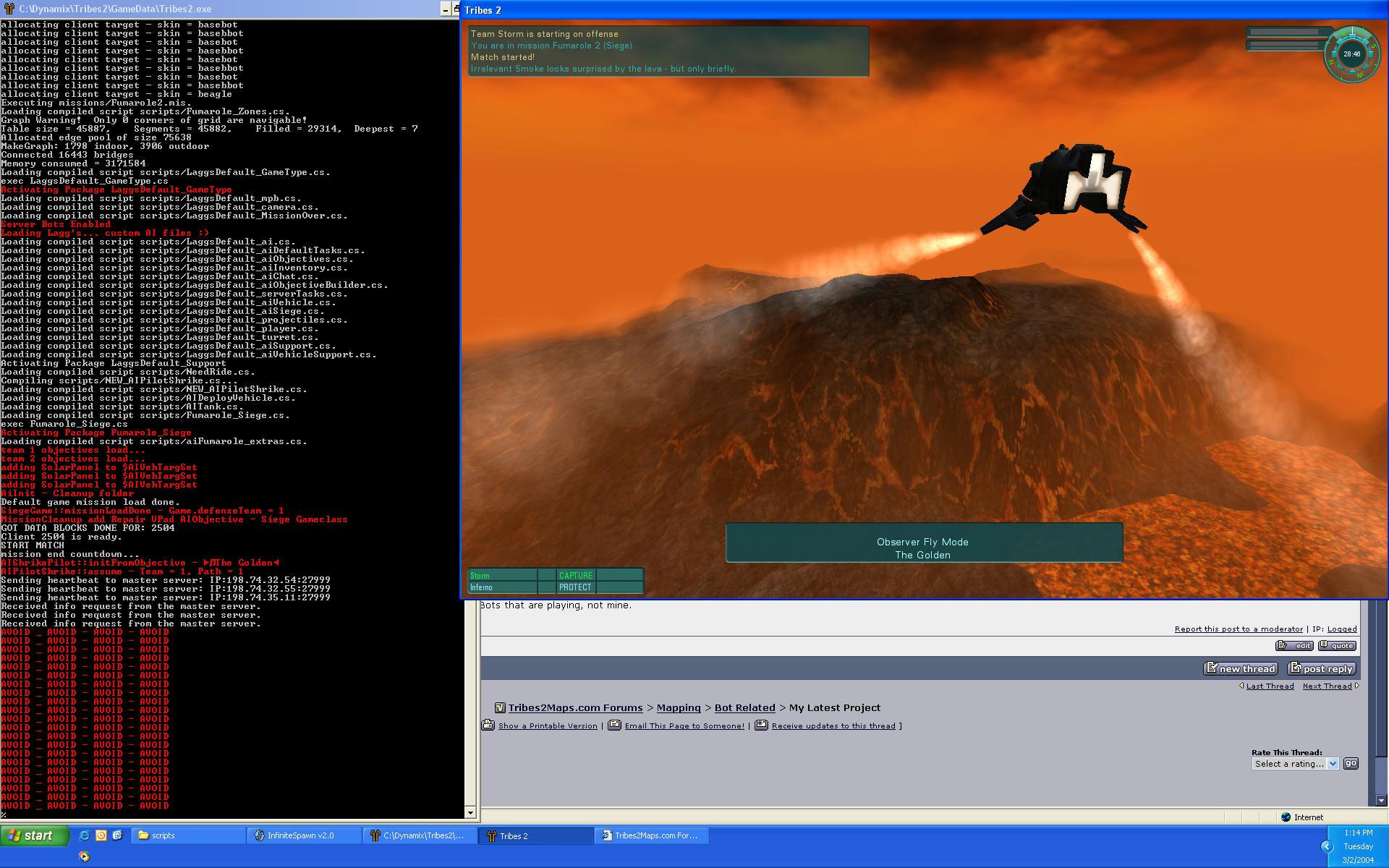Click the Internet zone globe in status bar
The image size is (1389, 868).
[x=1286, y=817]
